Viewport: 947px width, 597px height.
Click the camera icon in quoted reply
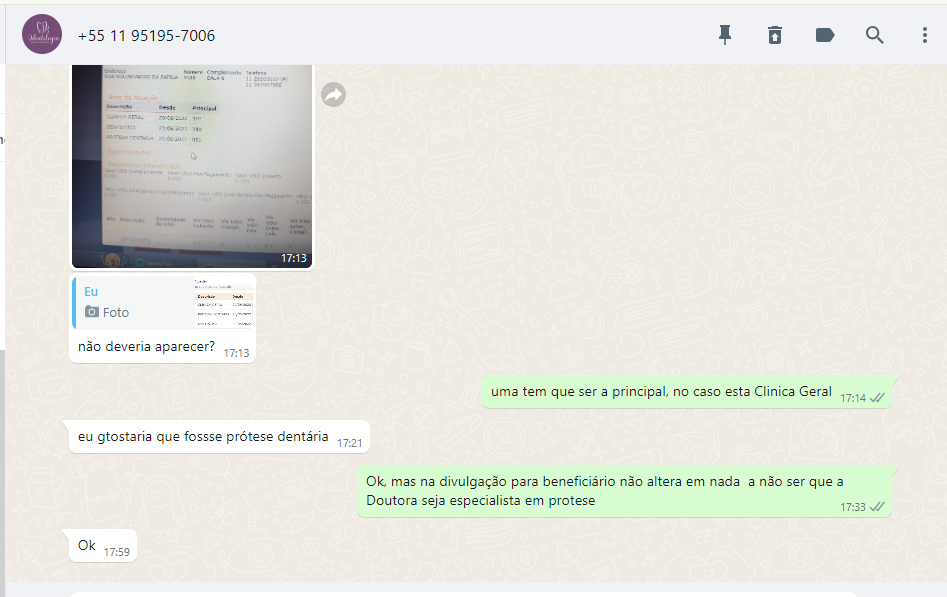click(x=92, y=312)
